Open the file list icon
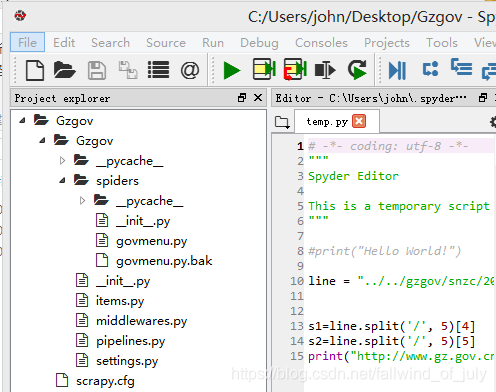 click(158, 70)
